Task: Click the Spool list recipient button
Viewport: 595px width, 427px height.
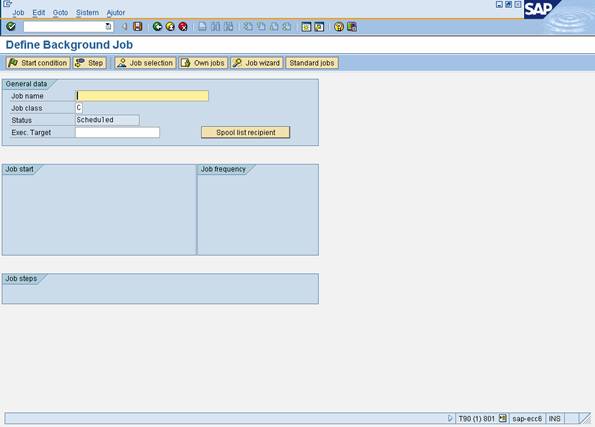Action: (x=246, y=132)
